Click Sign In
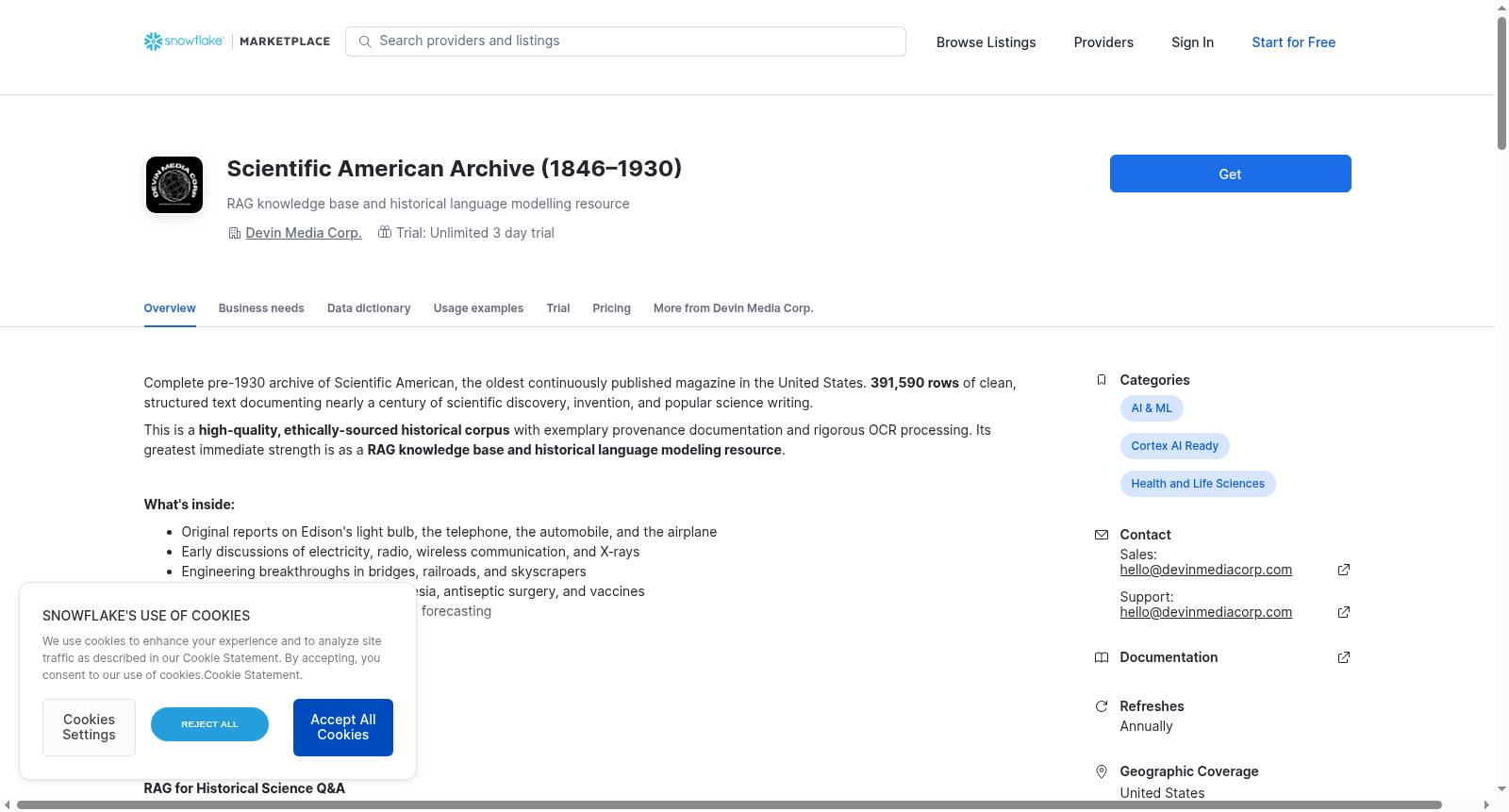This screenshot has width=1509, height=812. tap(1192, 42)
